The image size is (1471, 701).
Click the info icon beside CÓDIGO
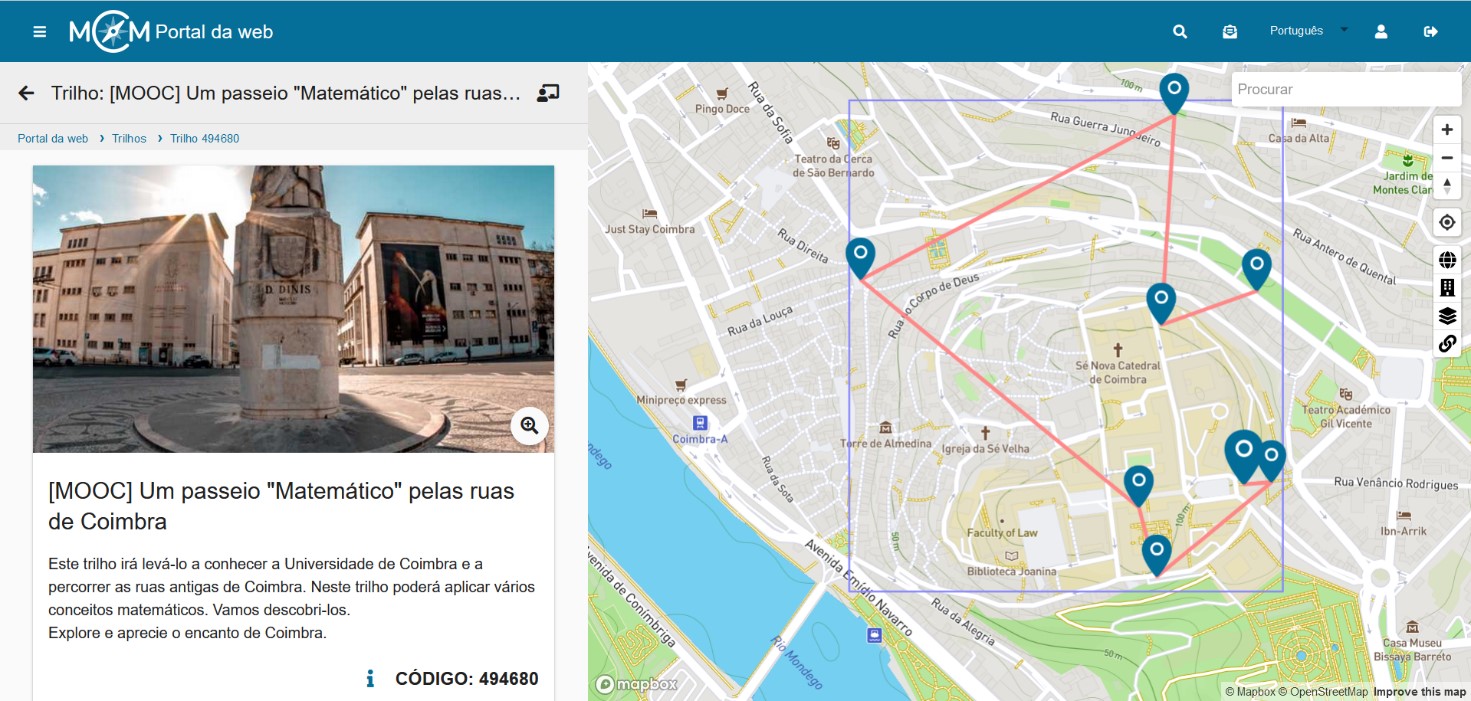[370, 679]
